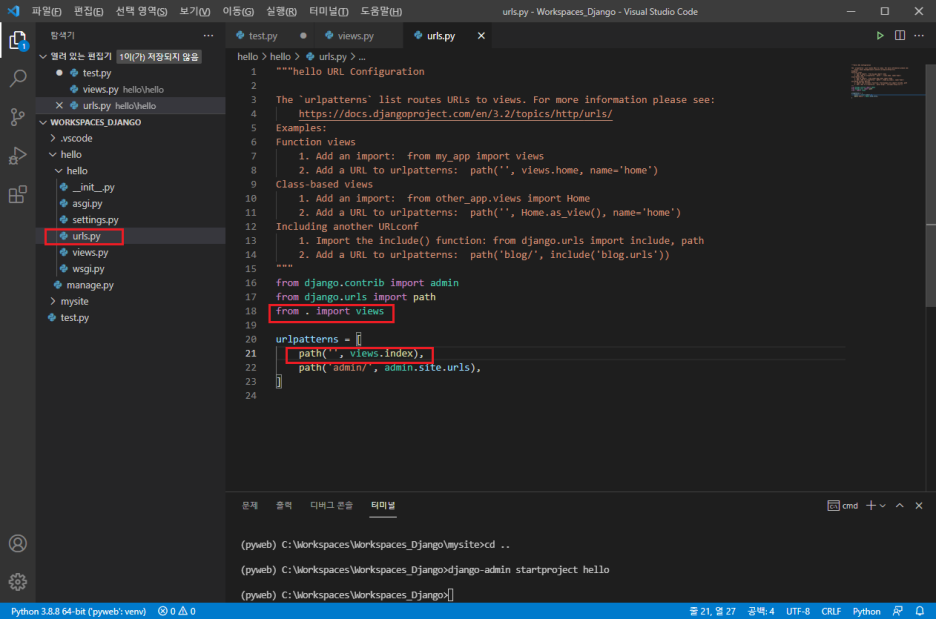
Task: Change language mode Python
Action: tap(866, 611)
